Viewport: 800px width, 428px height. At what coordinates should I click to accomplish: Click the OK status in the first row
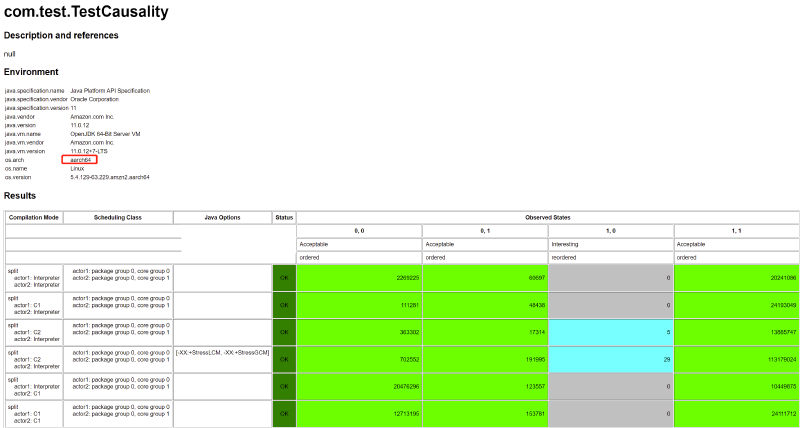coord(284,277)
